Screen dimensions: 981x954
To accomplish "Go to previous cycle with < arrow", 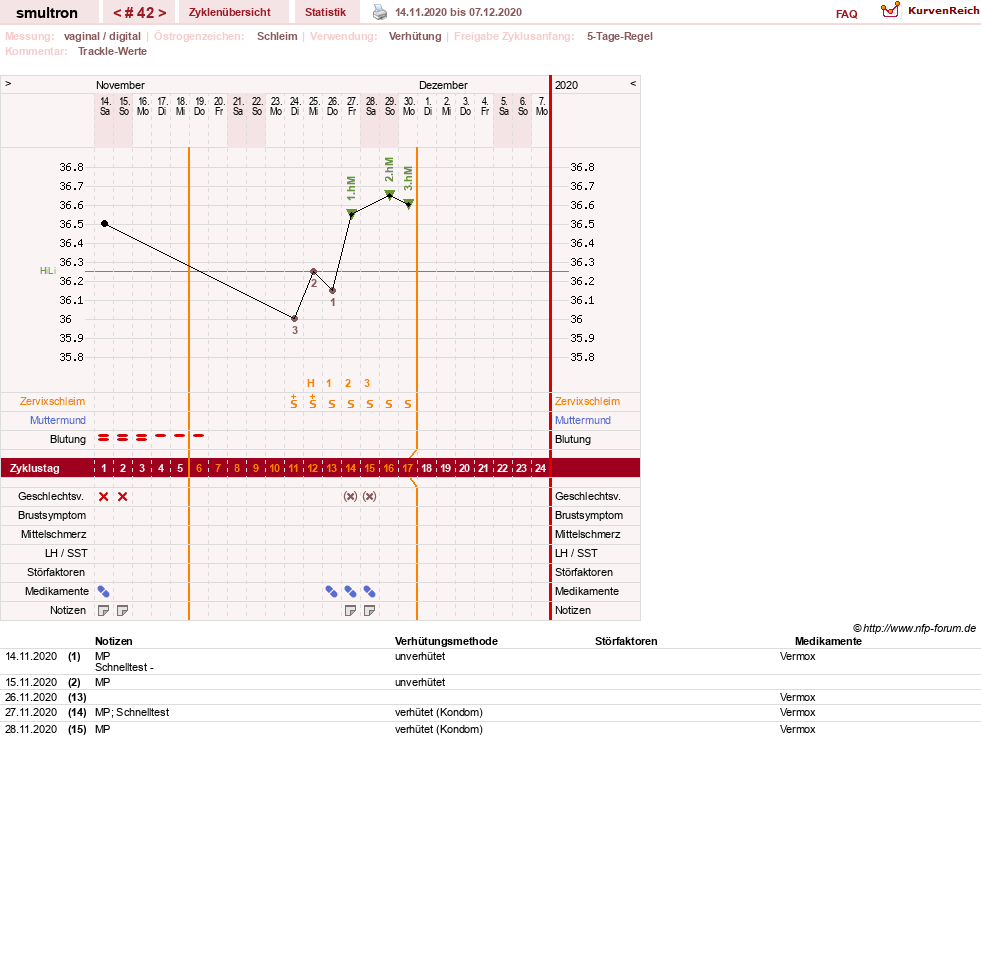I will (x=117, y=13).
